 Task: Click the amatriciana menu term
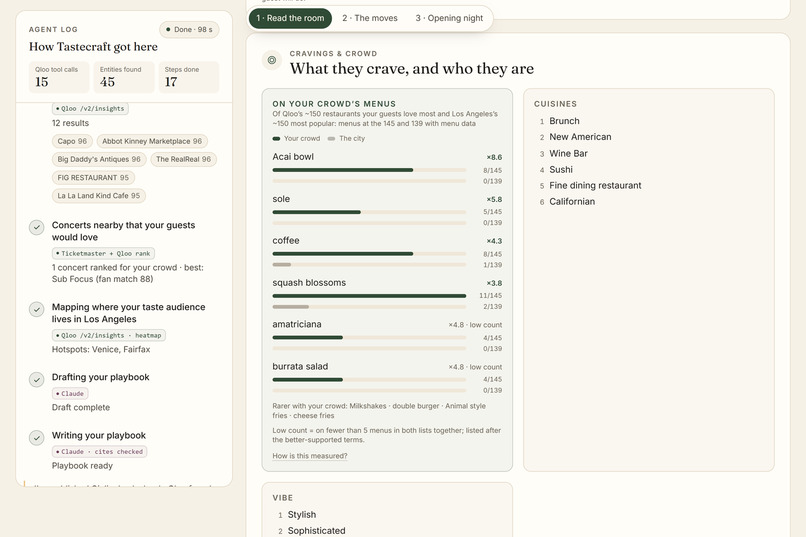[x=297, y=324]
